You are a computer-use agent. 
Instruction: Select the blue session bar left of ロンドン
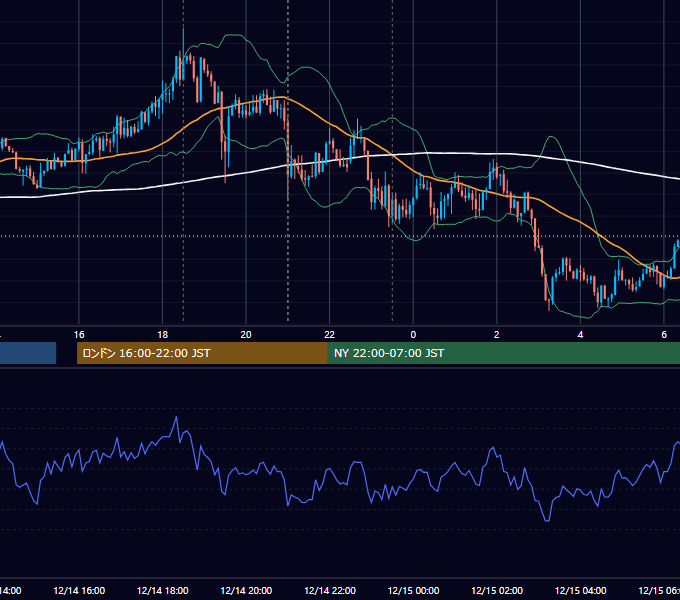(28, 353)
